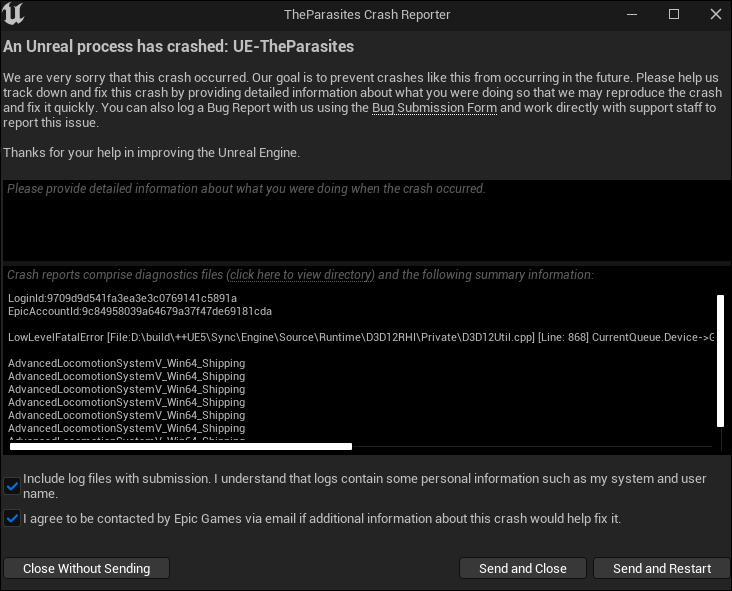The image size is (732, 591).
Task: Click Close Without Sending button
Action: [86, 568]
